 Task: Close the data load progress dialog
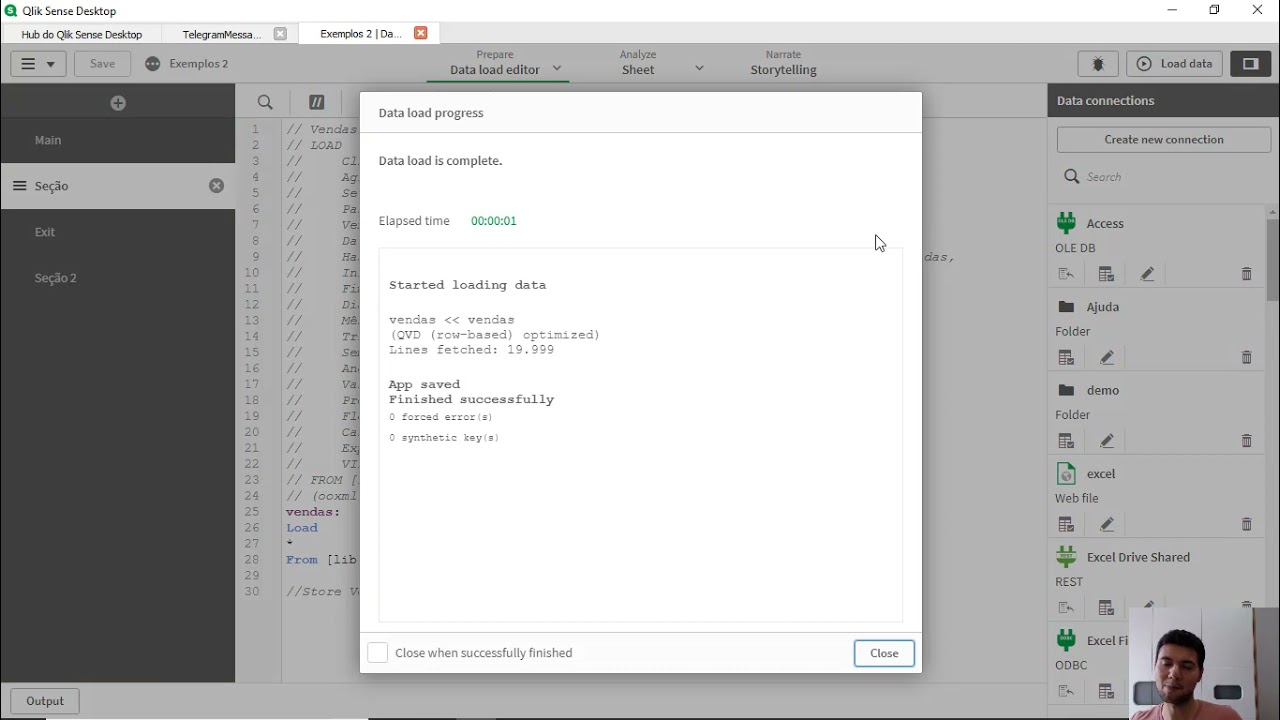[884, 653]
